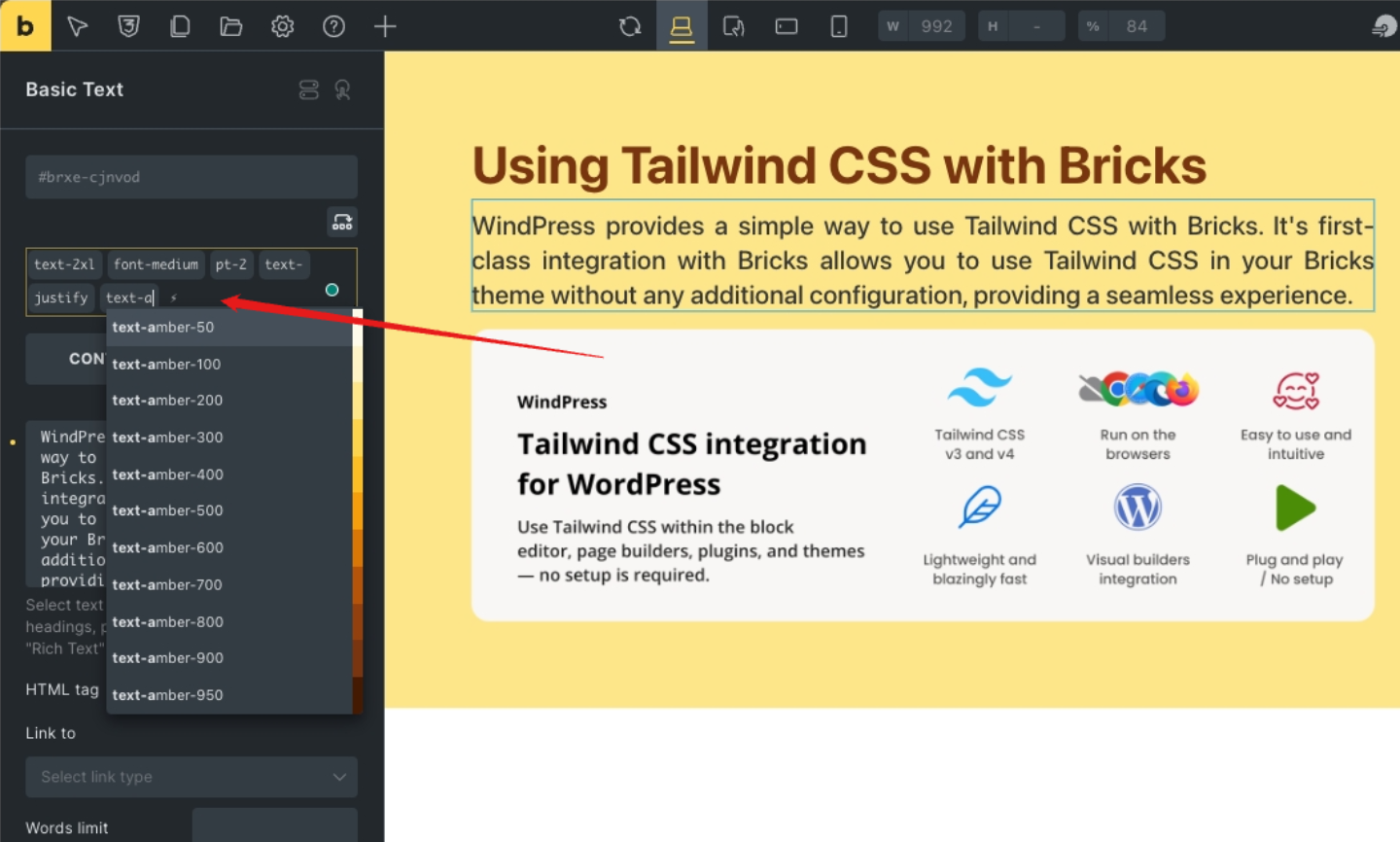The image size is (1400, 842).
Task: Select text-amber-800 autocomplete entry
Action: 167,622
